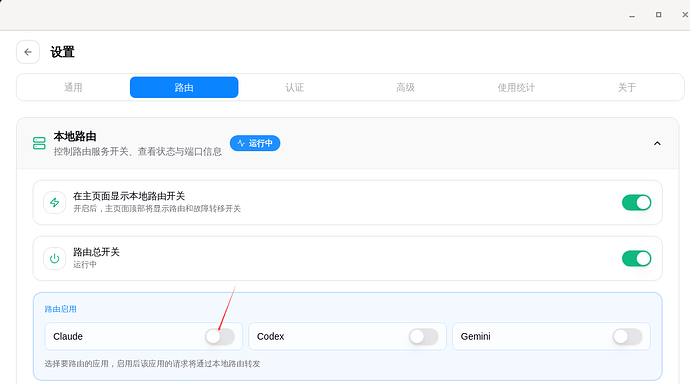
Task: Click the lightning bolt icon
Action: [x=55, y=202]
